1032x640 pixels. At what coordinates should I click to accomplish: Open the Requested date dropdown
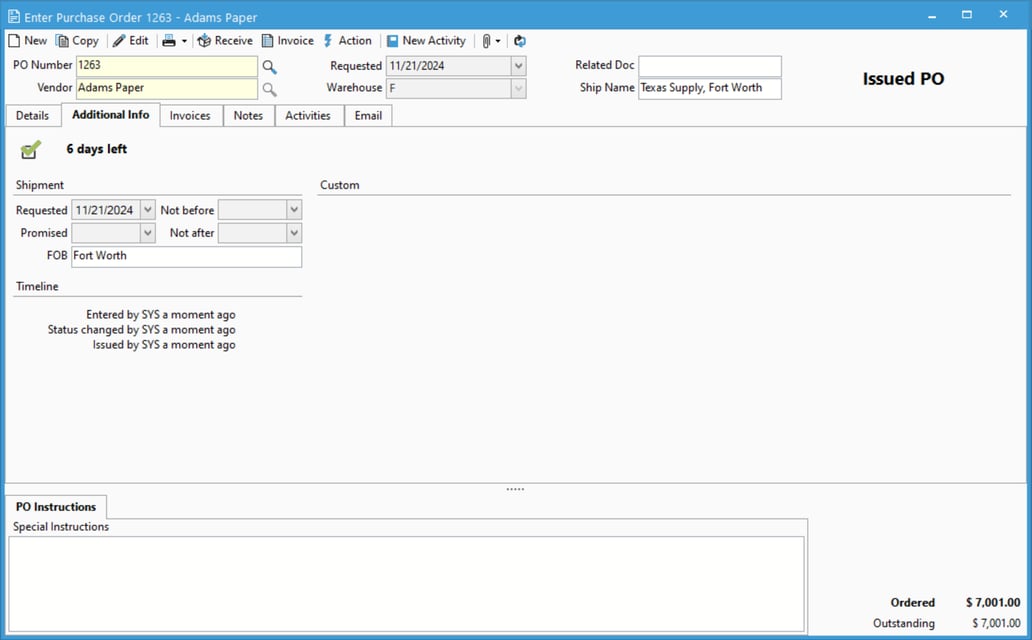519,65
